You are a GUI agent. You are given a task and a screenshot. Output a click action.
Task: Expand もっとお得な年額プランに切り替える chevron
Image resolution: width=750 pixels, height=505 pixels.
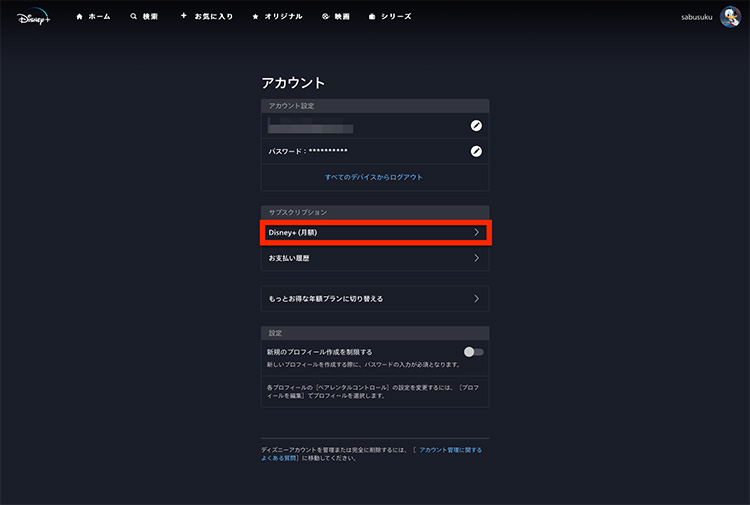click(x=476, y=298)
